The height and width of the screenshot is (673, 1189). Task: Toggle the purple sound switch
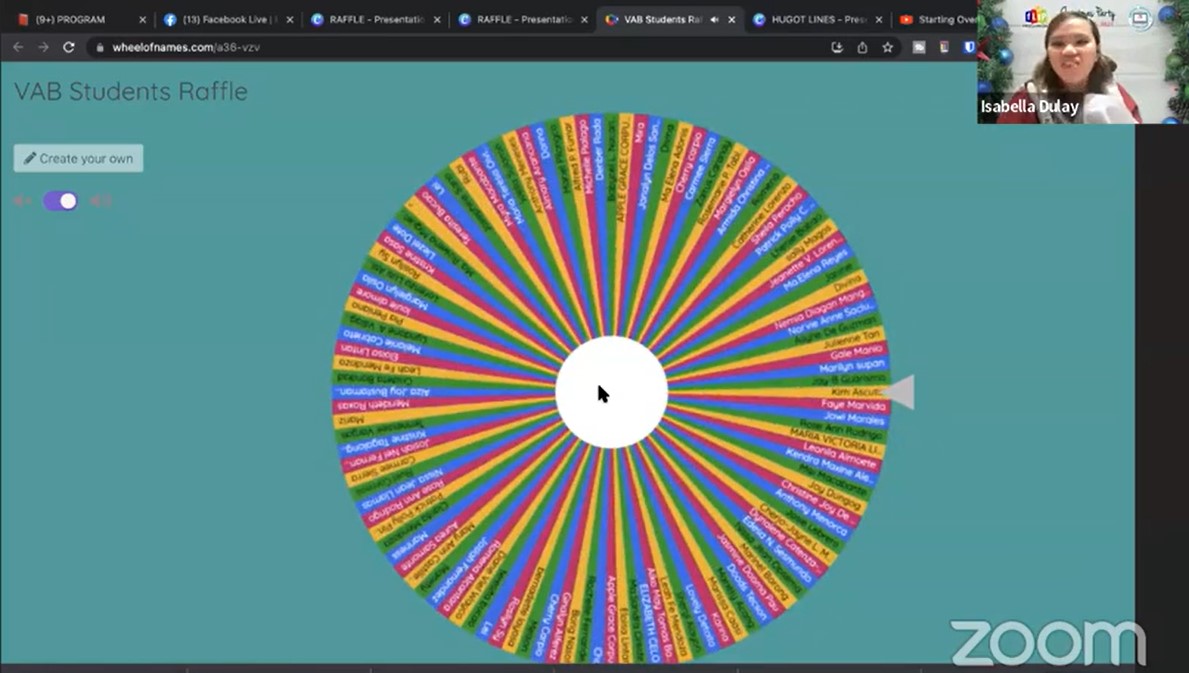click(x=60, y=201)
